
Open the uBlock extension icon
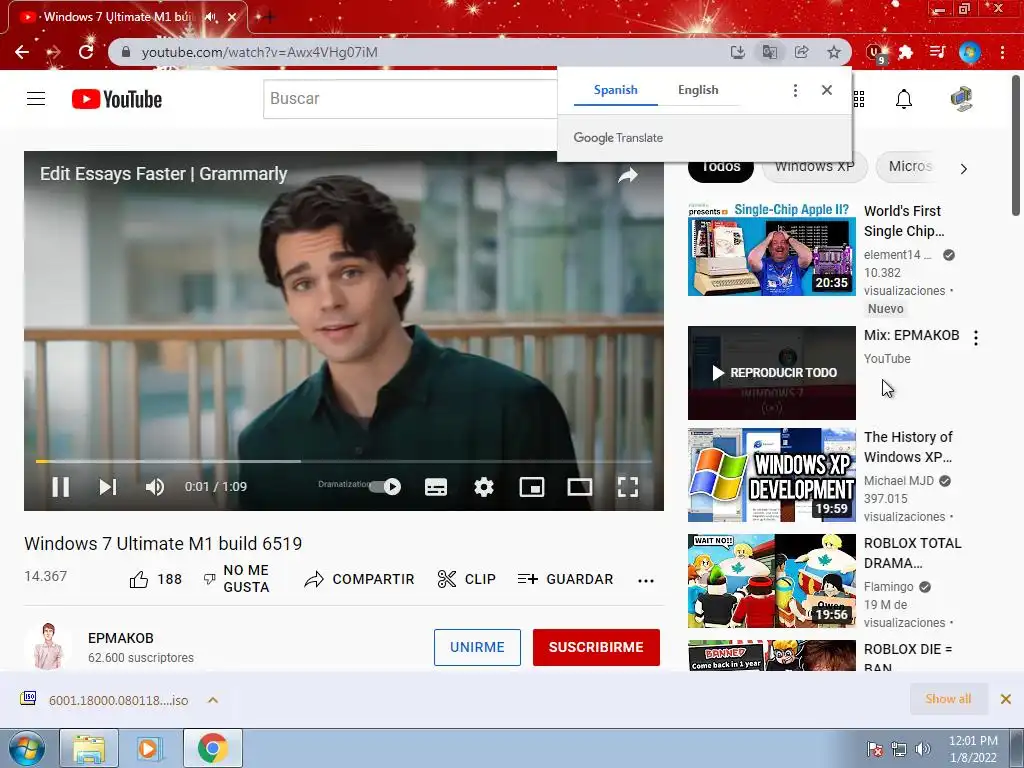click(875, 53)
